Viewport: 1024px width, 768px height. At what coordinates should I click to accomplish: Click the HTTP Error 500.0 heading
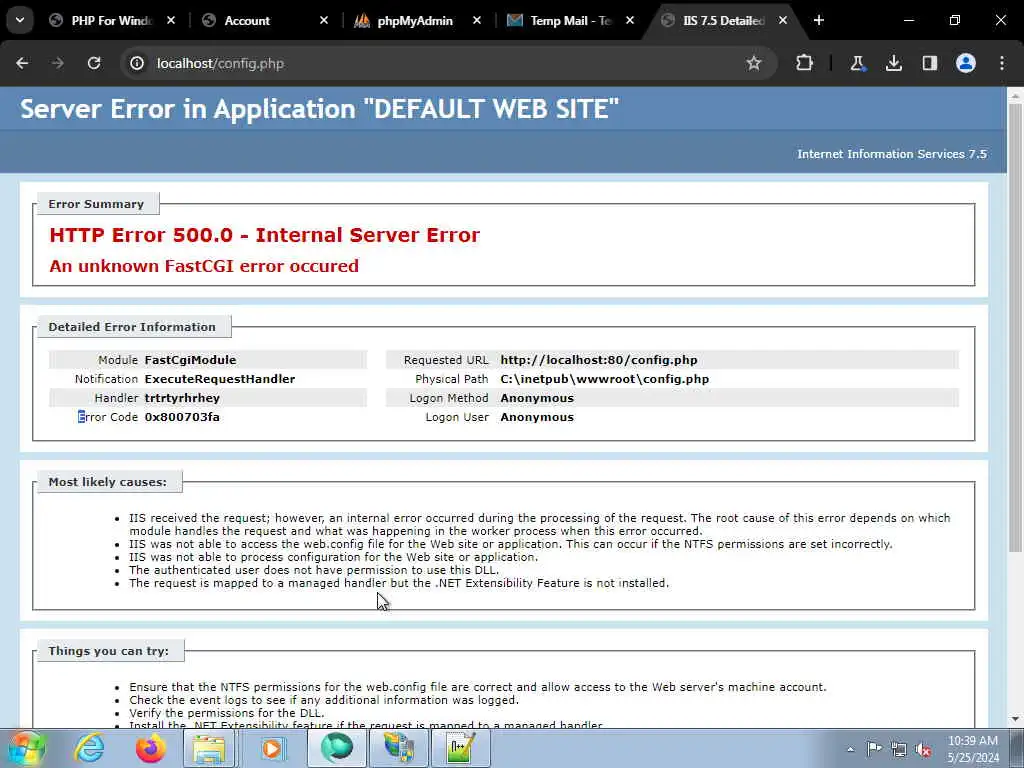click(264, 235)
